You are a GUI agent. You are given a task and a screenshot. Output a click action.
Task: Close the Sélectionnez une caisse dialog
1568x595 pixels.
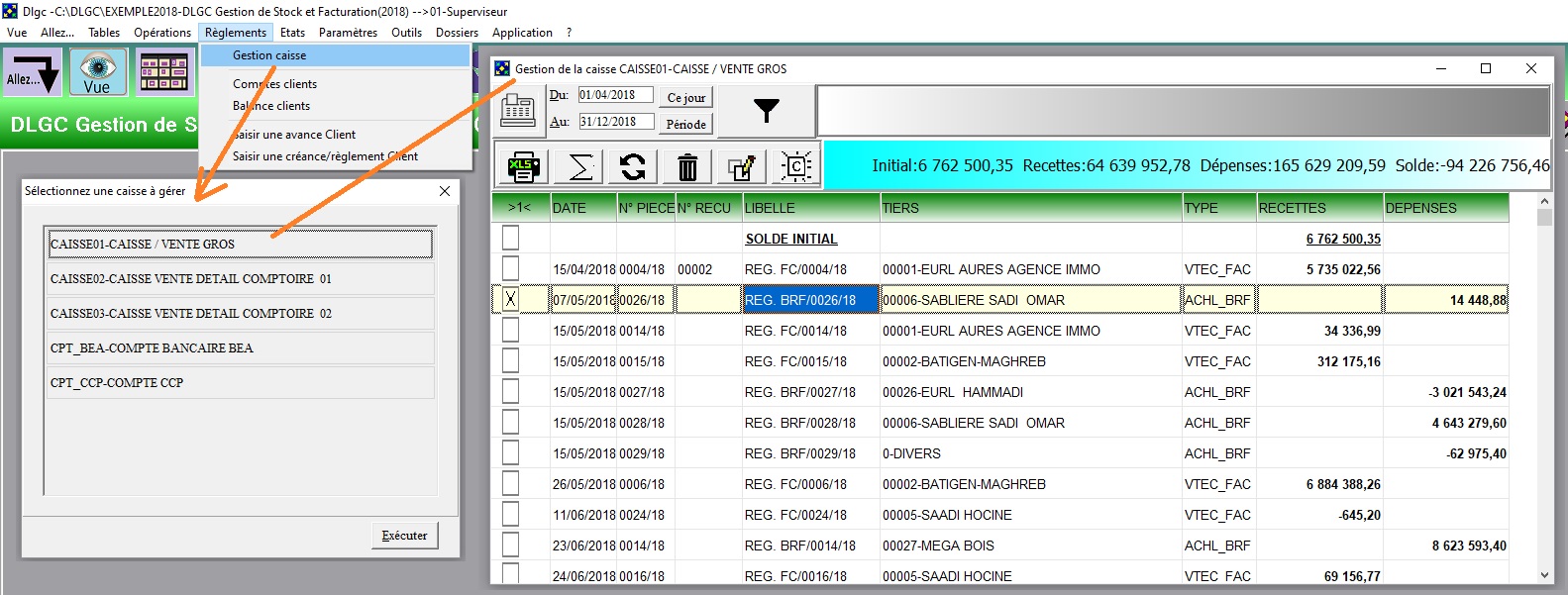click(x=445, y=191)
